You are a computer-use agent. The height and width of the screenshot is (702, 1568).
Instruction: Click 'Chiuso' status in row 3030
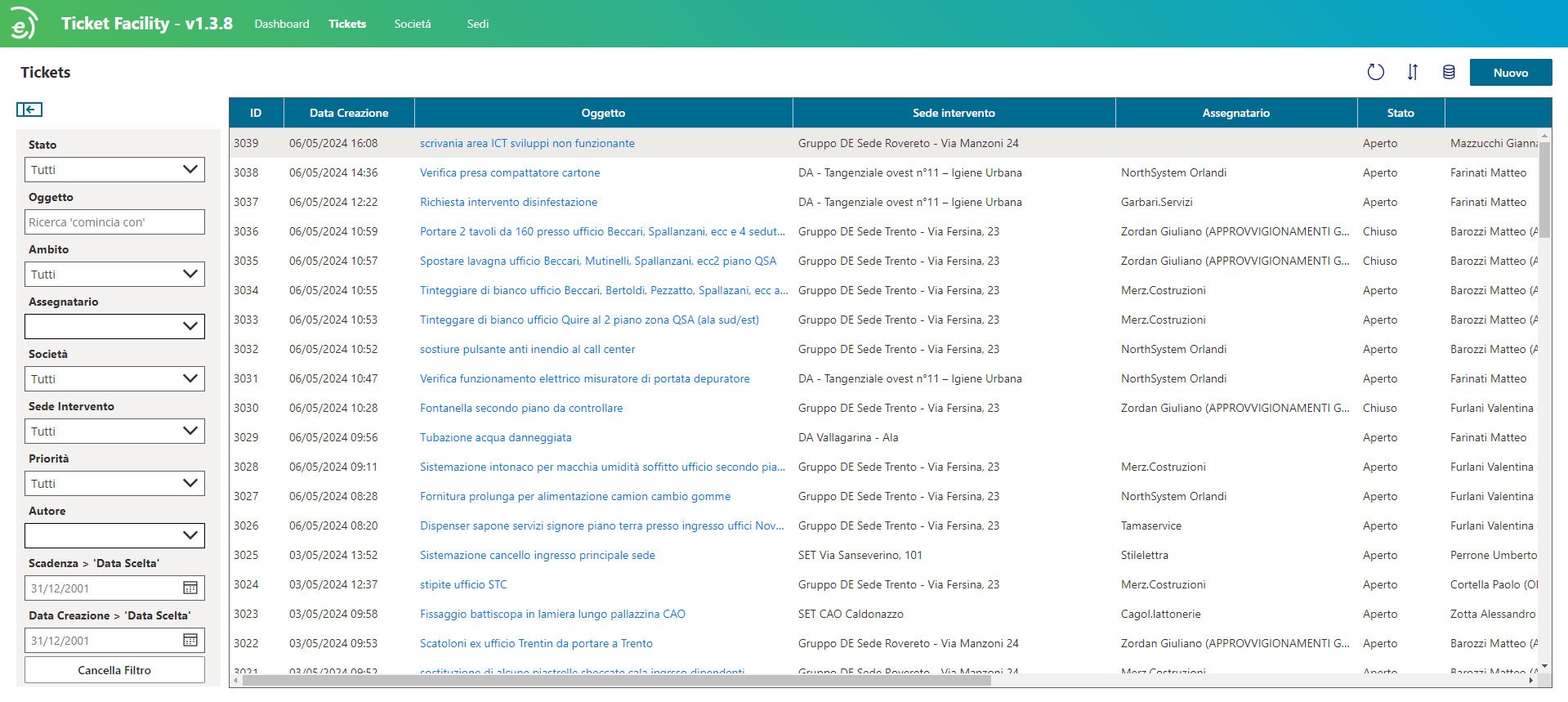pos(1380,408)
